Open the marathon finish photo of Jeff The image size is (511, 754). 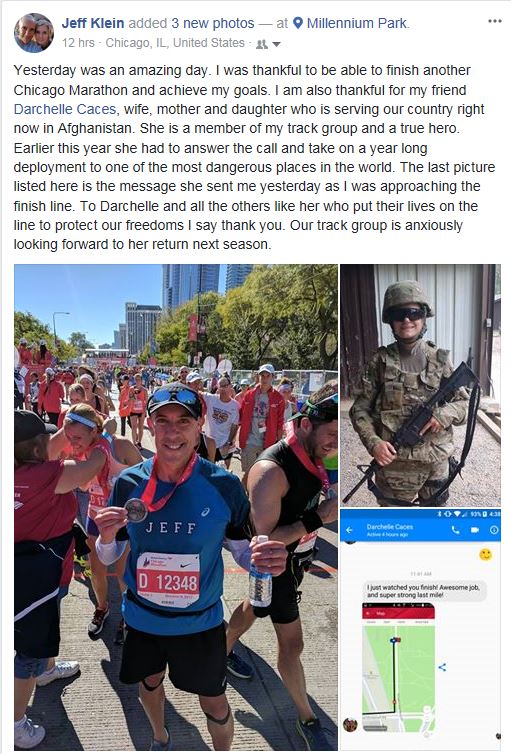[x=176, y=507]
